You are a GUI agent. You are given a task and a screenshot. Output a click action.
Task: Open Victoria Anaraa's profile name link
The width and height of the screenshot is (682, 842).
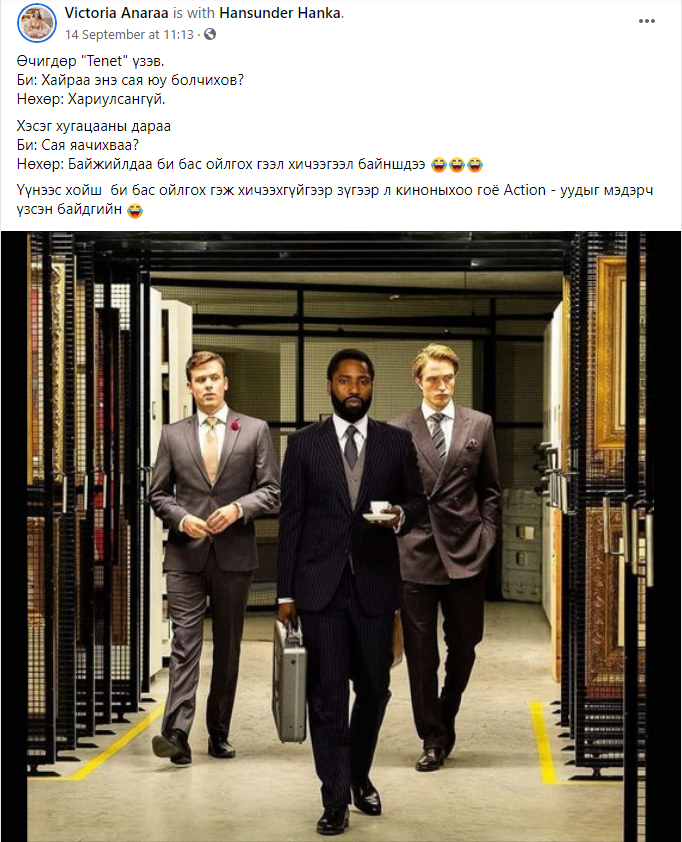pos(117,13)
